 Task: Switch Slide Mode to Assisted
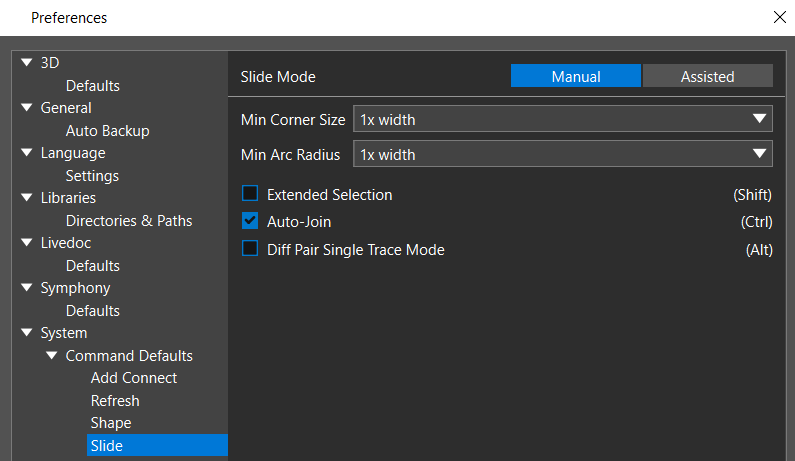click(x=708, y=76)
